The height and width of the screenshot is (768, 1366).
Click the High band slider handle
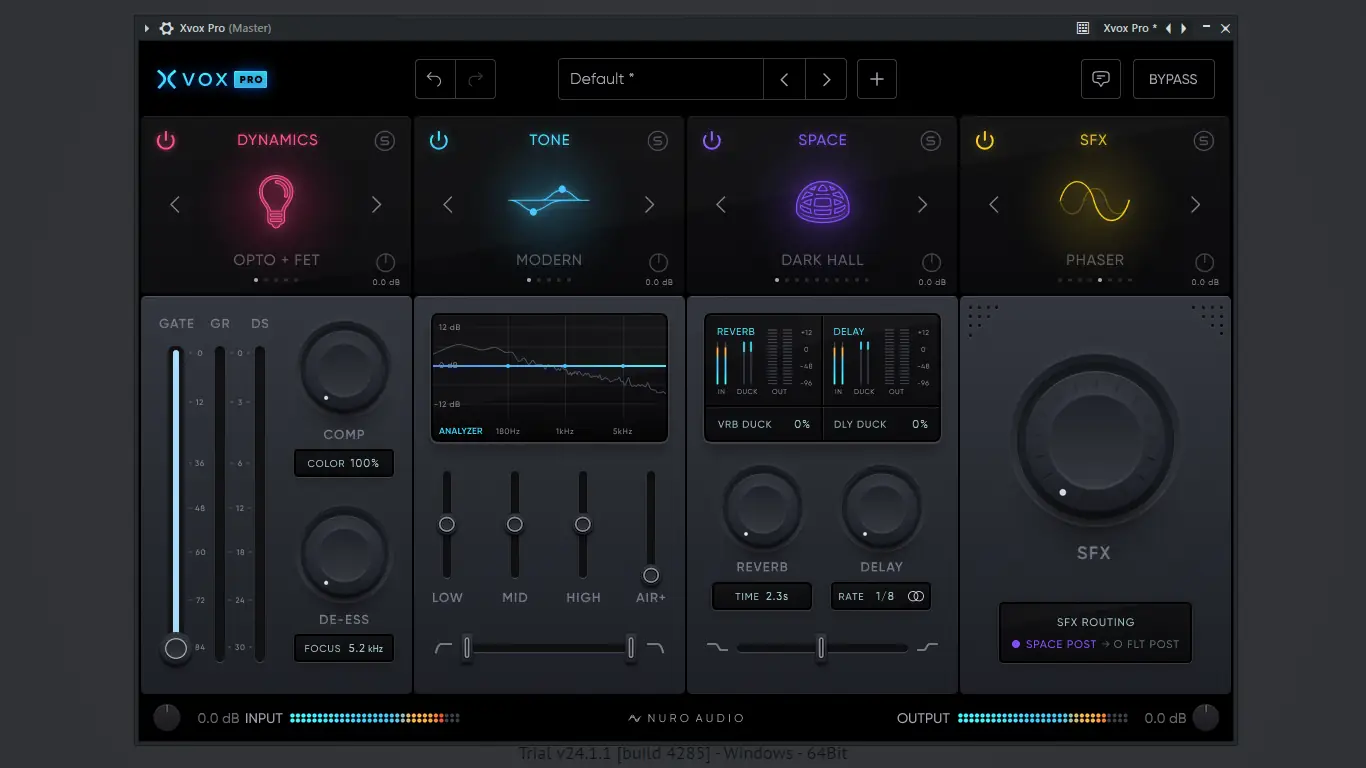pos(583,524)
